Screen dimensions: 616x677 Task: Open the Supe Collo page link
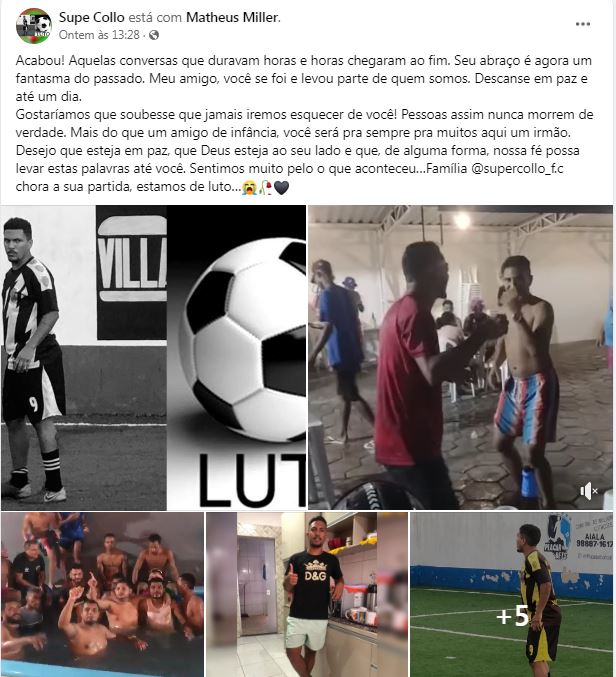91,17
